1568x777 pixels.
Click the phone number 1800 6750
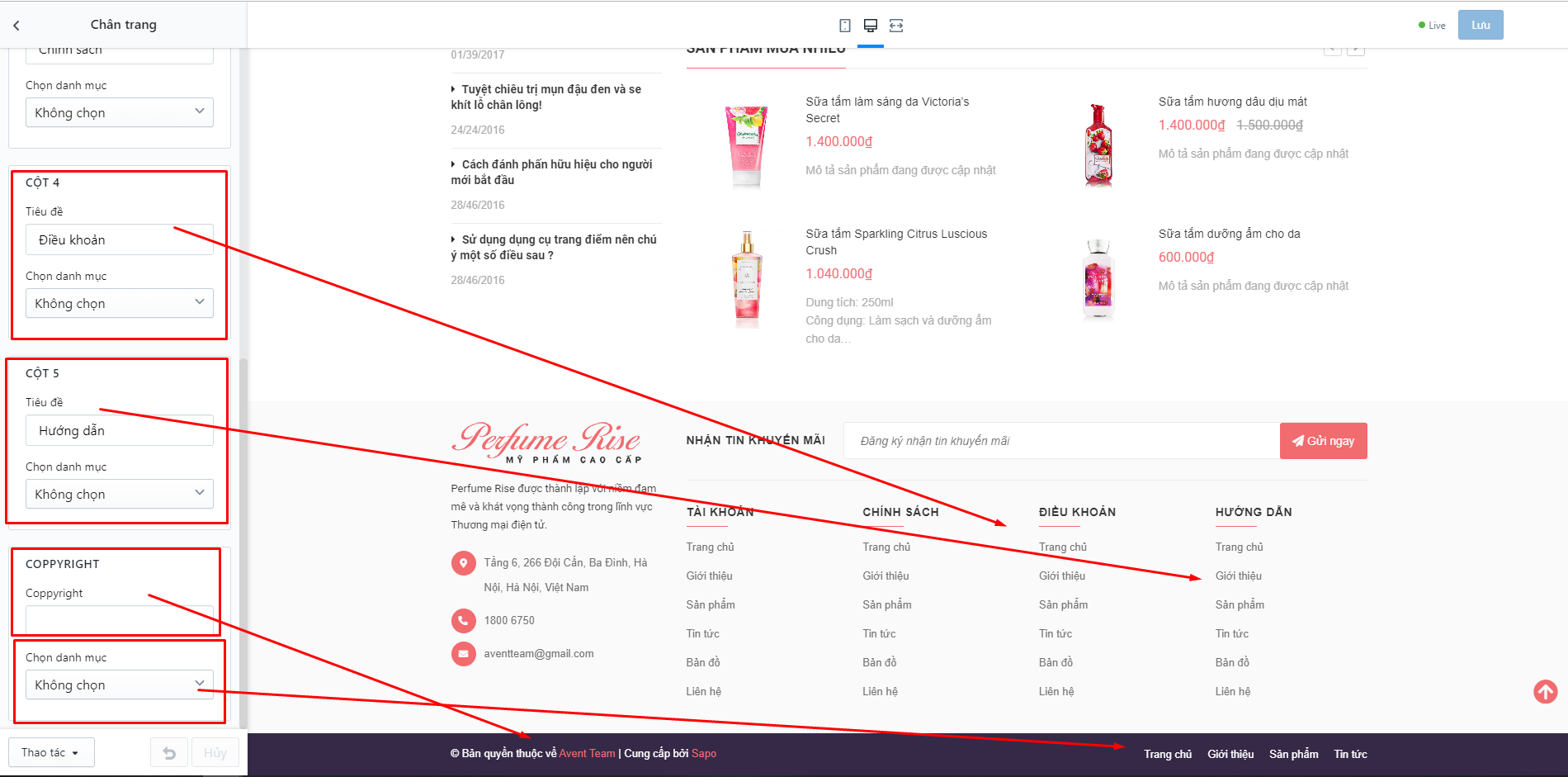(509, 621)
